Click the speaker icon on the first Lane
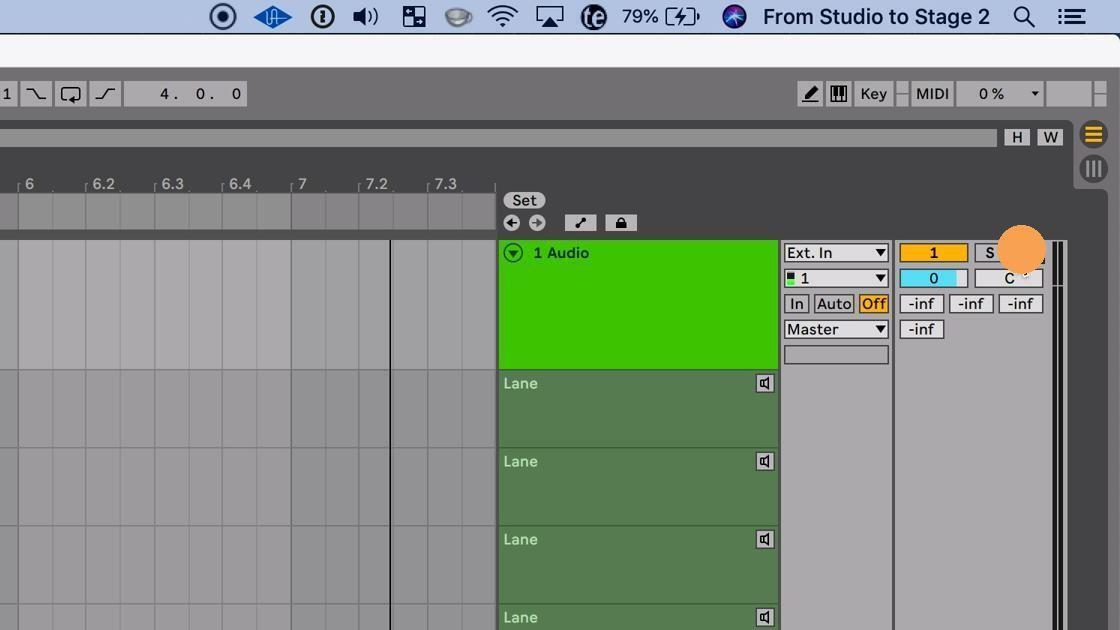The image size is (1120, 630). [764, 383]
